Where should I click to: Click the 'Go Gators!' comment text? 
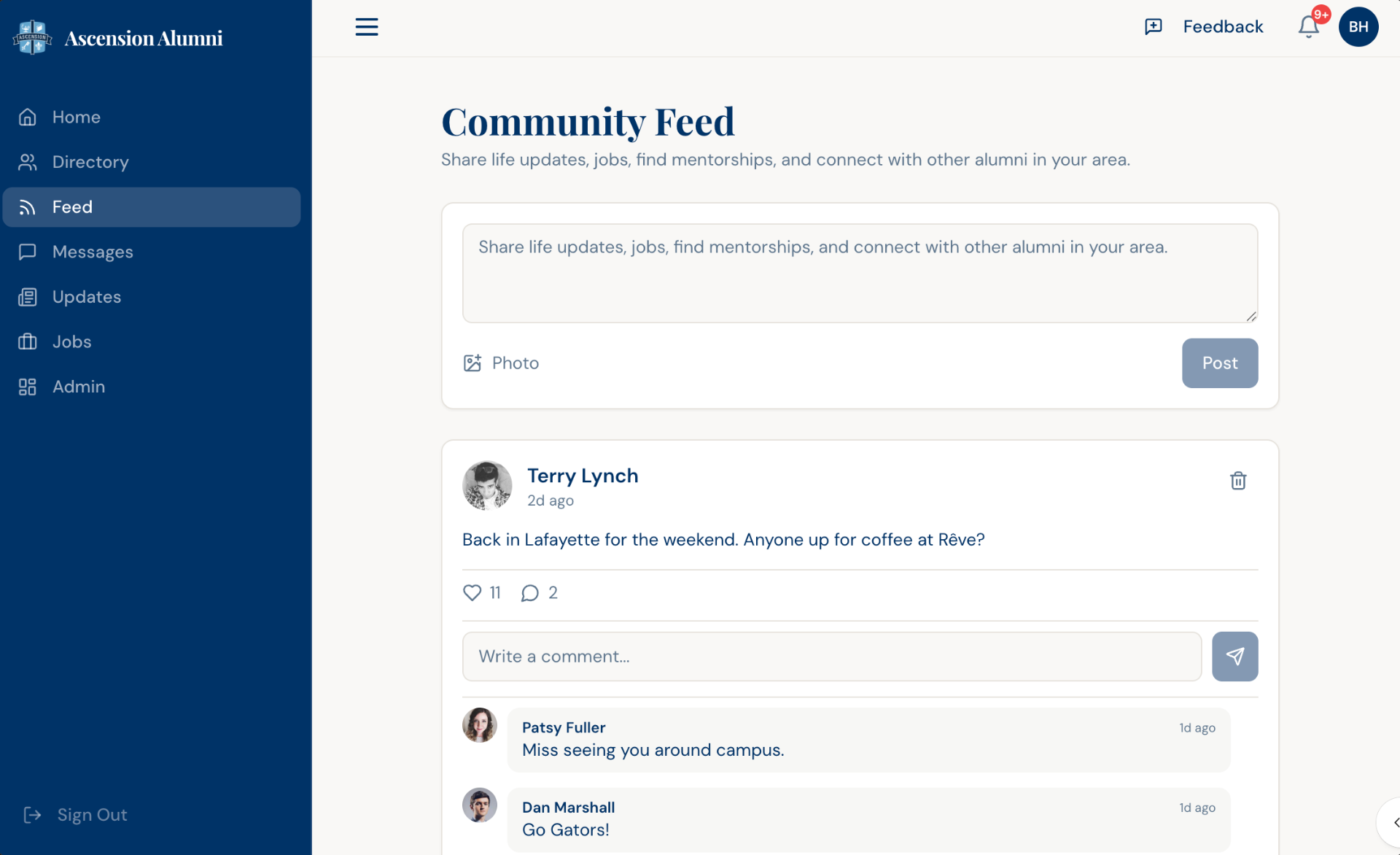point(565,830)
